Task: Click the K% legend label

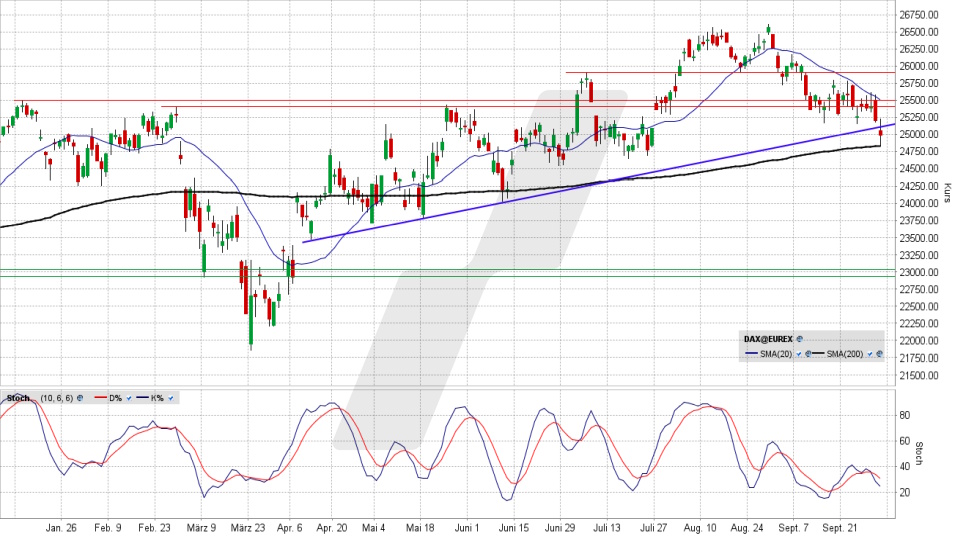Action: [x=157, y=398]
